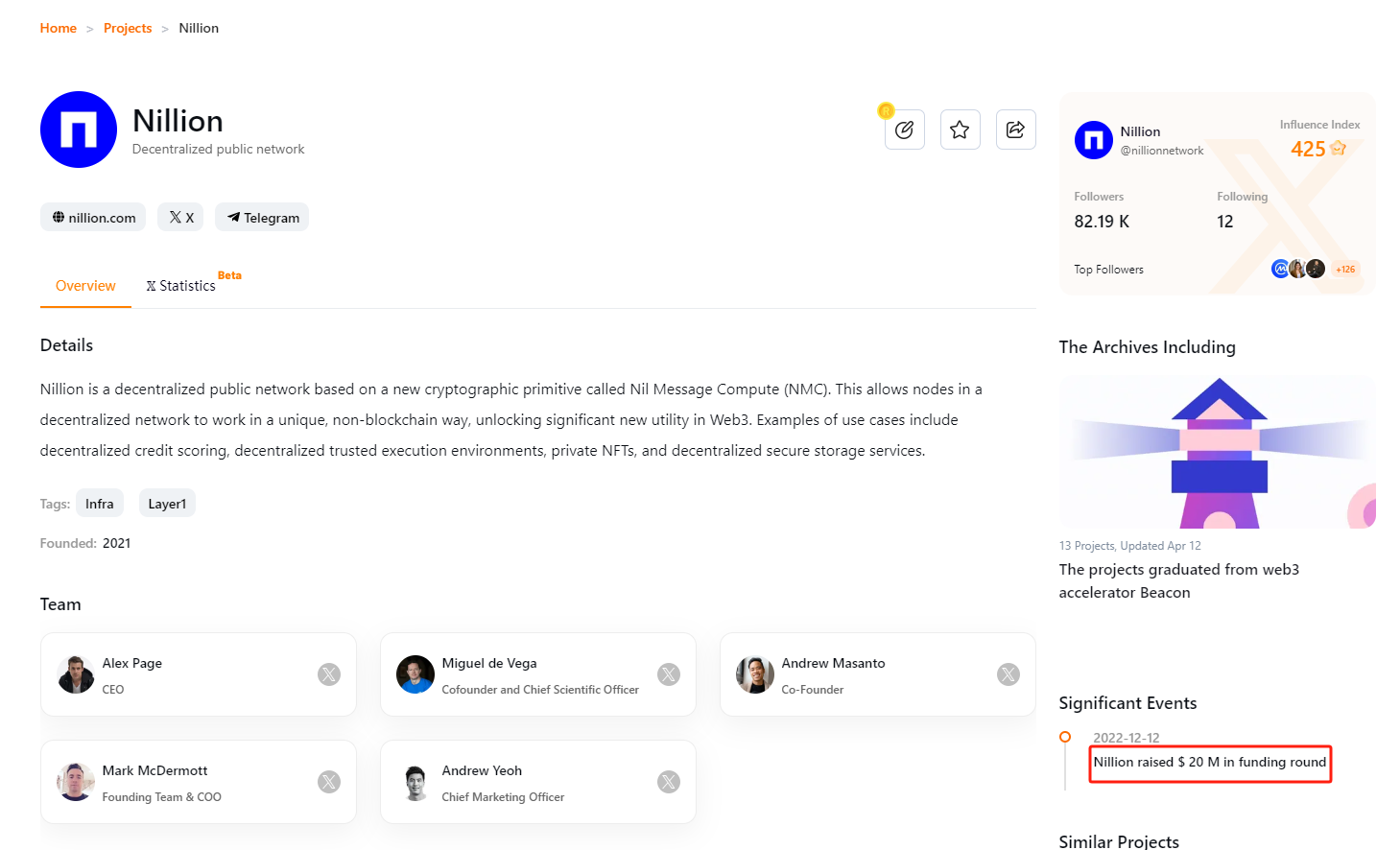1400x850 pixels.
Task: Open the Beacon archive lighthouse thumbnail
Action: (1218, 452)
